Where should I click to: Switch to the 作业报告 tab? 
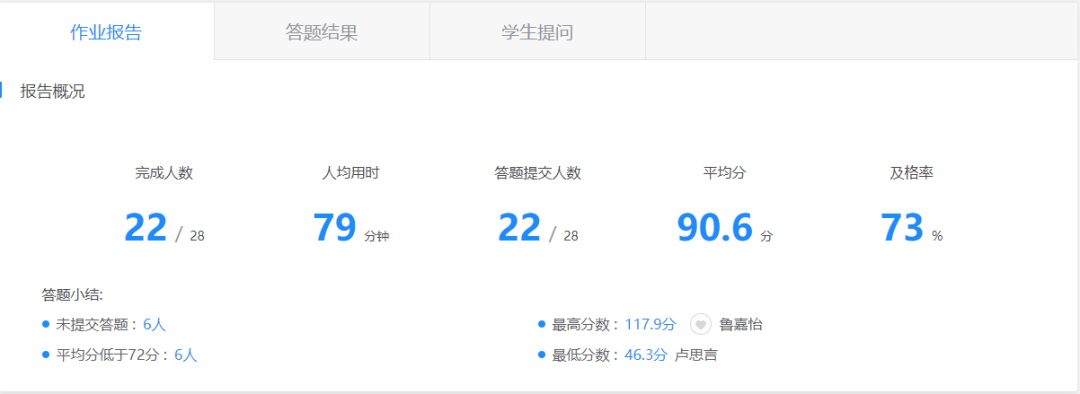[107, 32]
